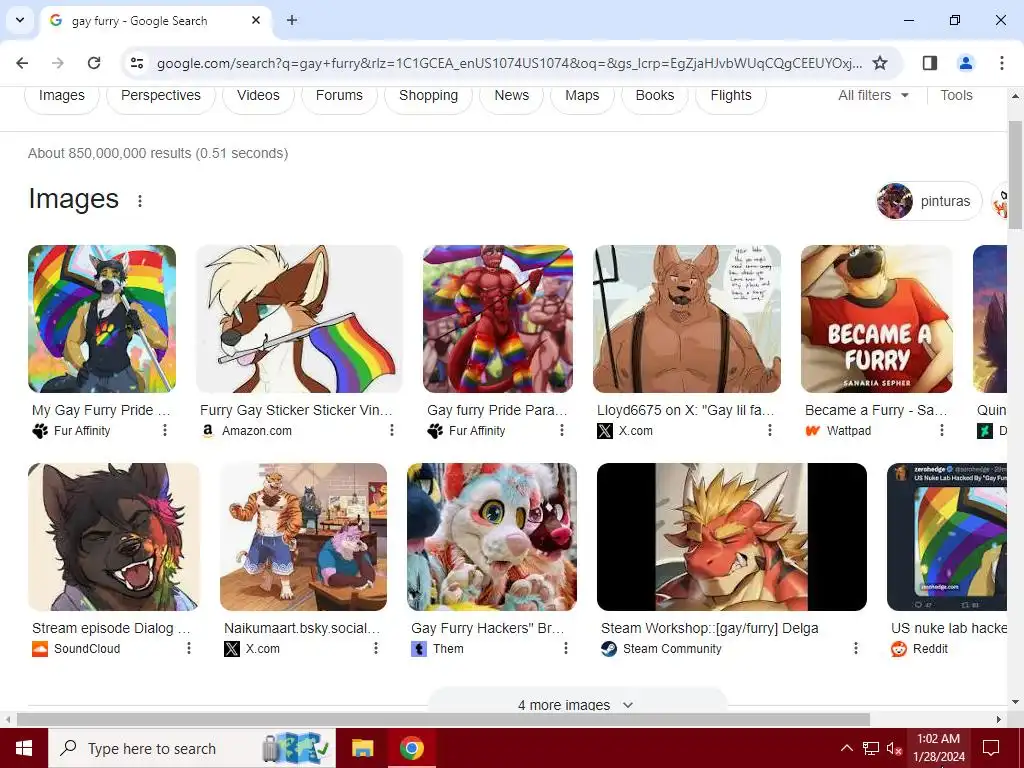Image resolution: width=1024 pixels, height=768 pixels.
Task: Click the scroll down arrow
Action: click(x=1015, y=702)
